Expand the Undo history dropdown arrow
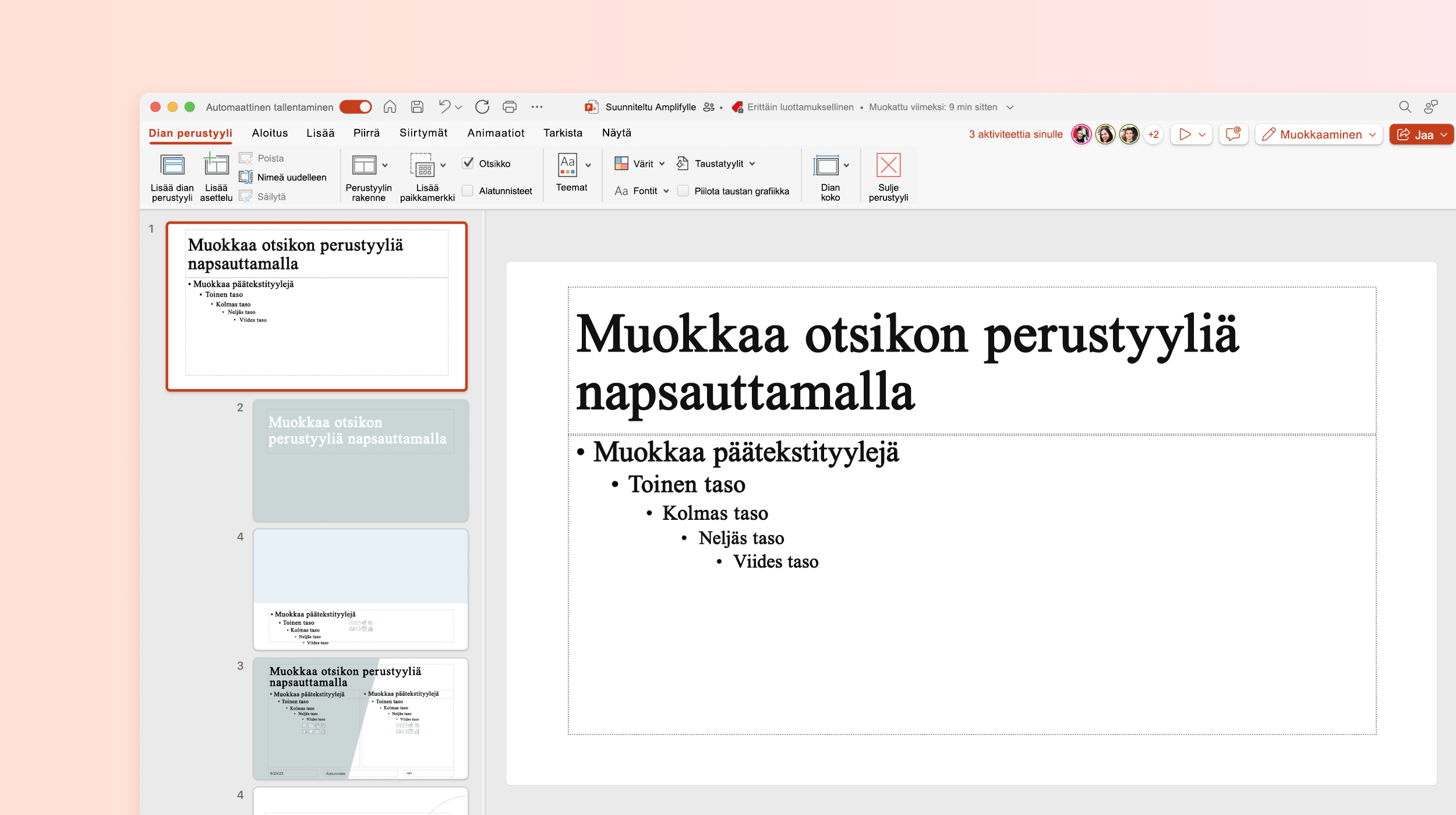The image size is (1456, 815). click(x=459, y=108)
